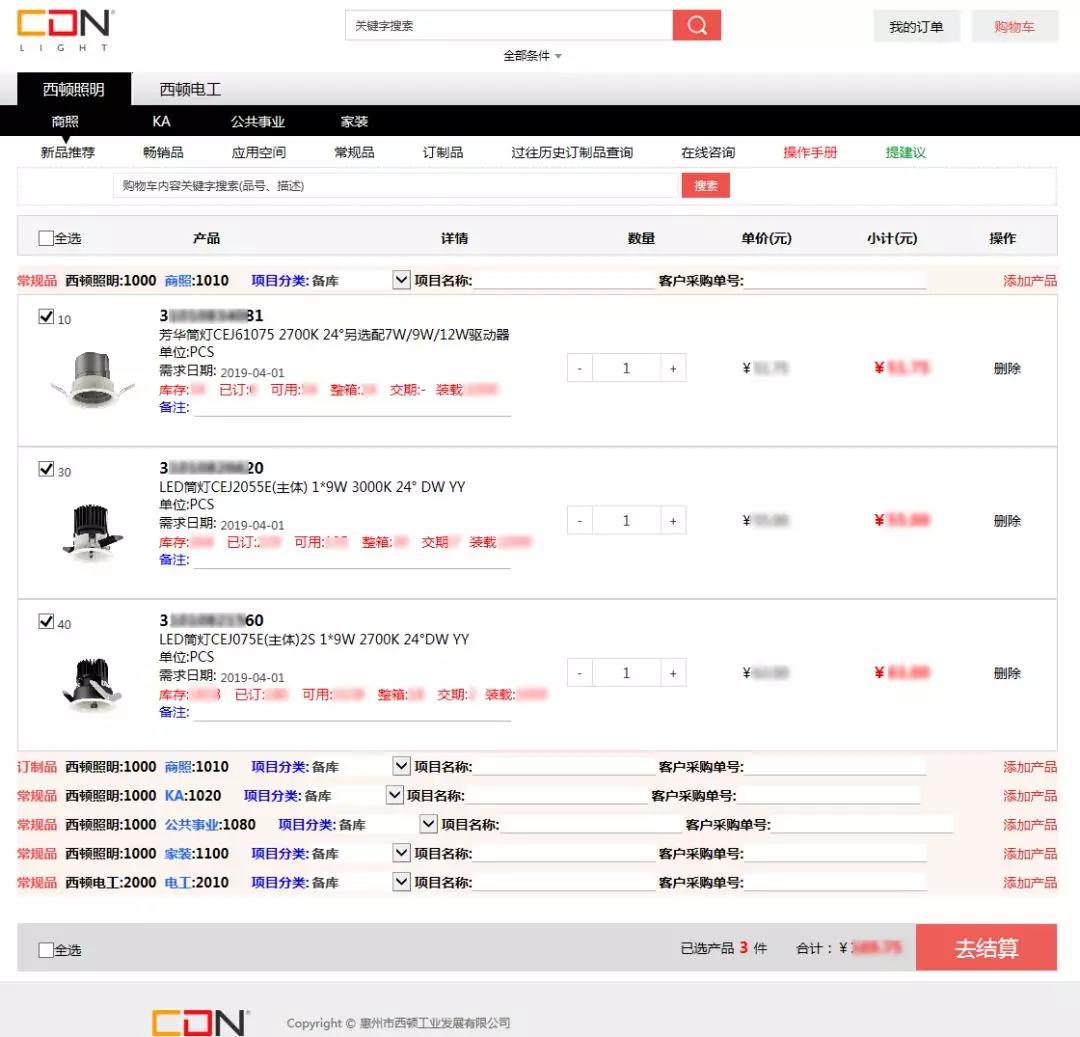Toggle the 全选 checkbox in table header
The height and width of the screenshot is (1037, 1080).
coord(46,238)
